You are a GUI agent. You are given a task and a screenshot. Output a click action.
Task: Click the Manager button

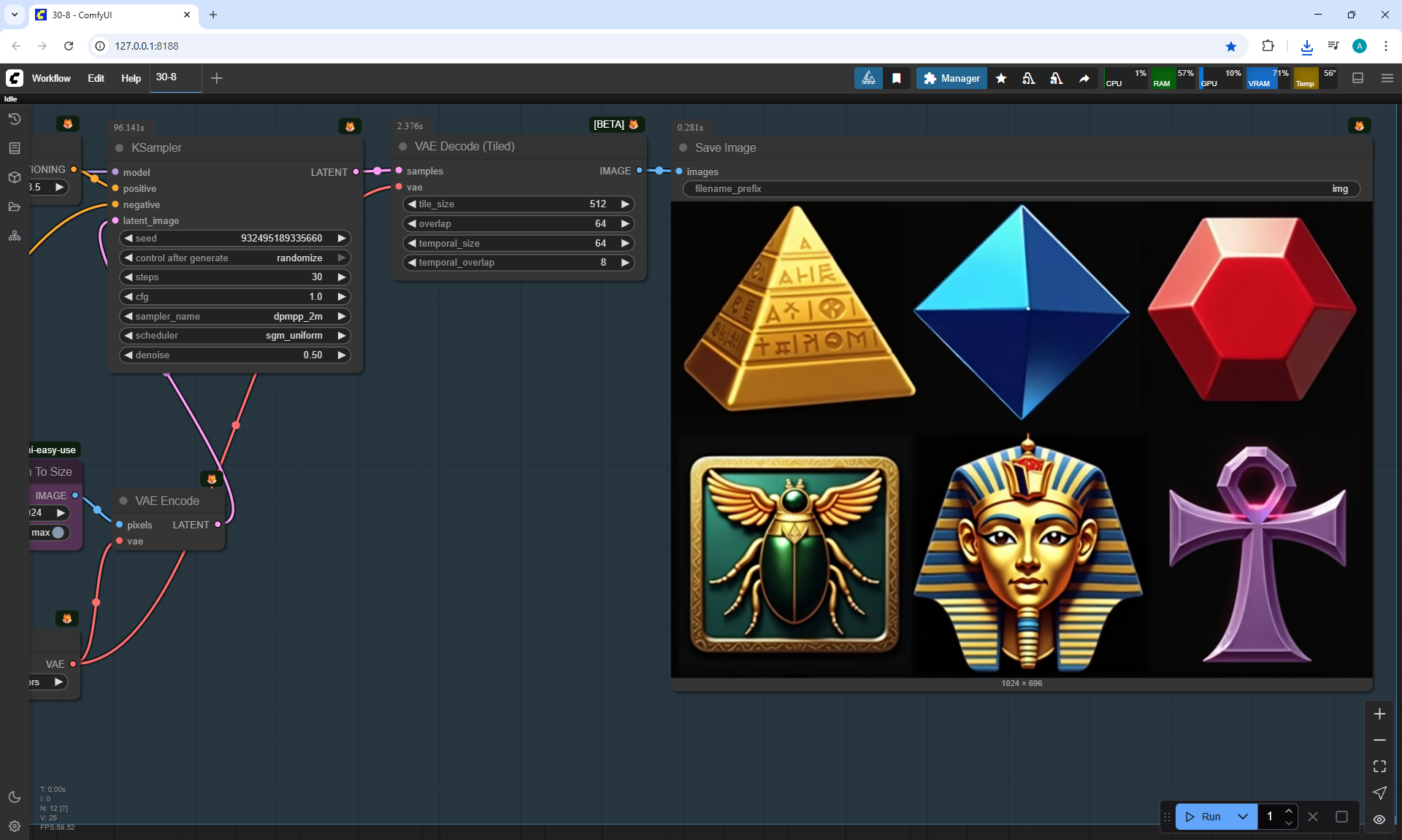[951, 78]
